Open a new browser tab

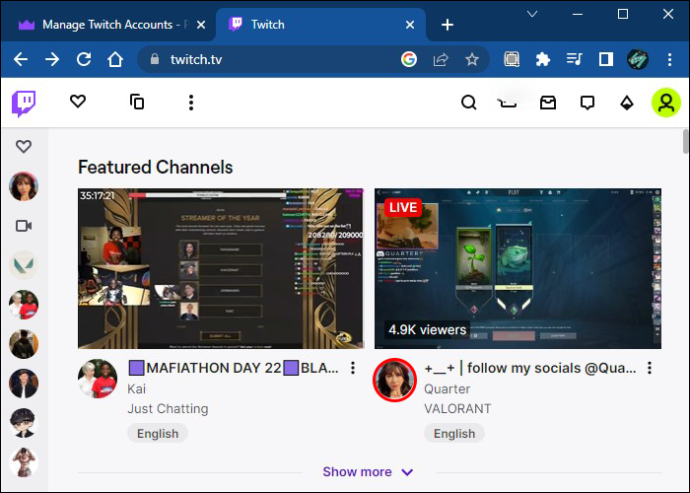pyautogui.click(x=447, y=25)
